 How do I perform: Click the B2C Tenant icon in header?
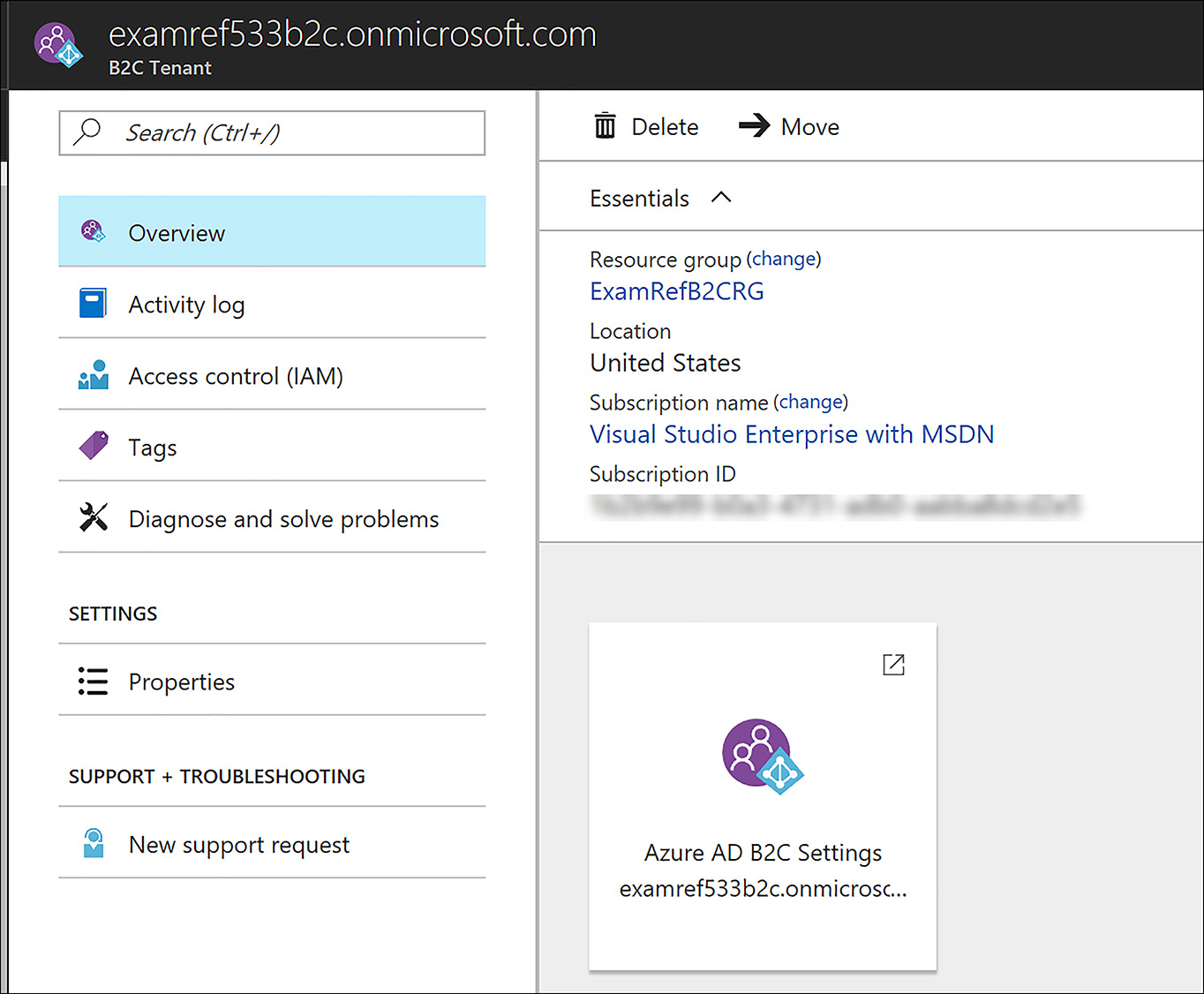(58, 44)
